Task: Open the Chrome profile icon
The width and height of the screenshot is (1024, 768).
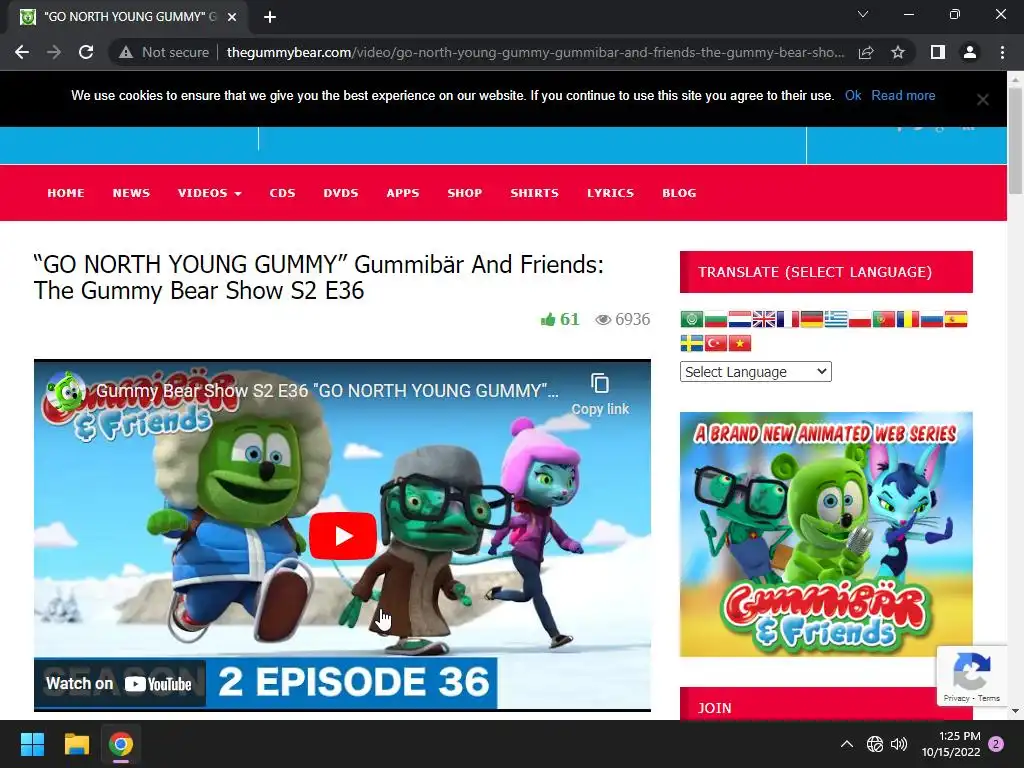Action: click(970, 52)
